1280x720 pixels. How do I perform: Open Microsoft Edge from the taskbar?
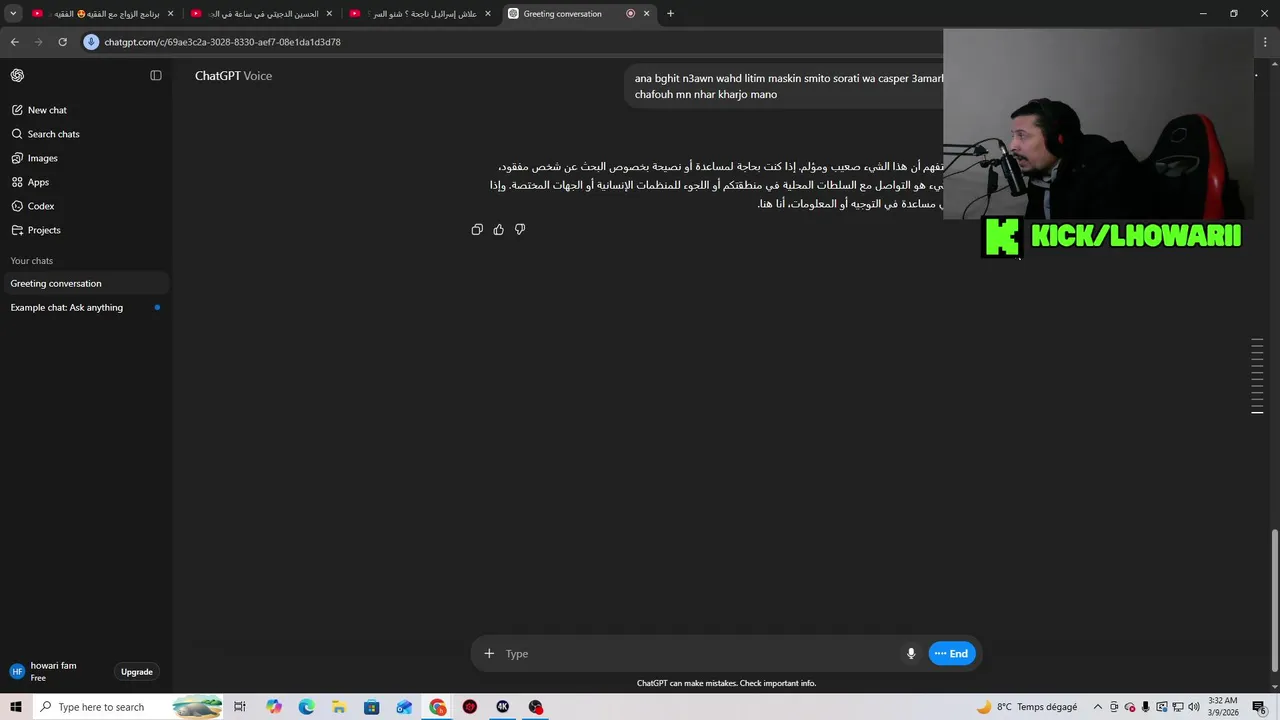coord(306,707)
